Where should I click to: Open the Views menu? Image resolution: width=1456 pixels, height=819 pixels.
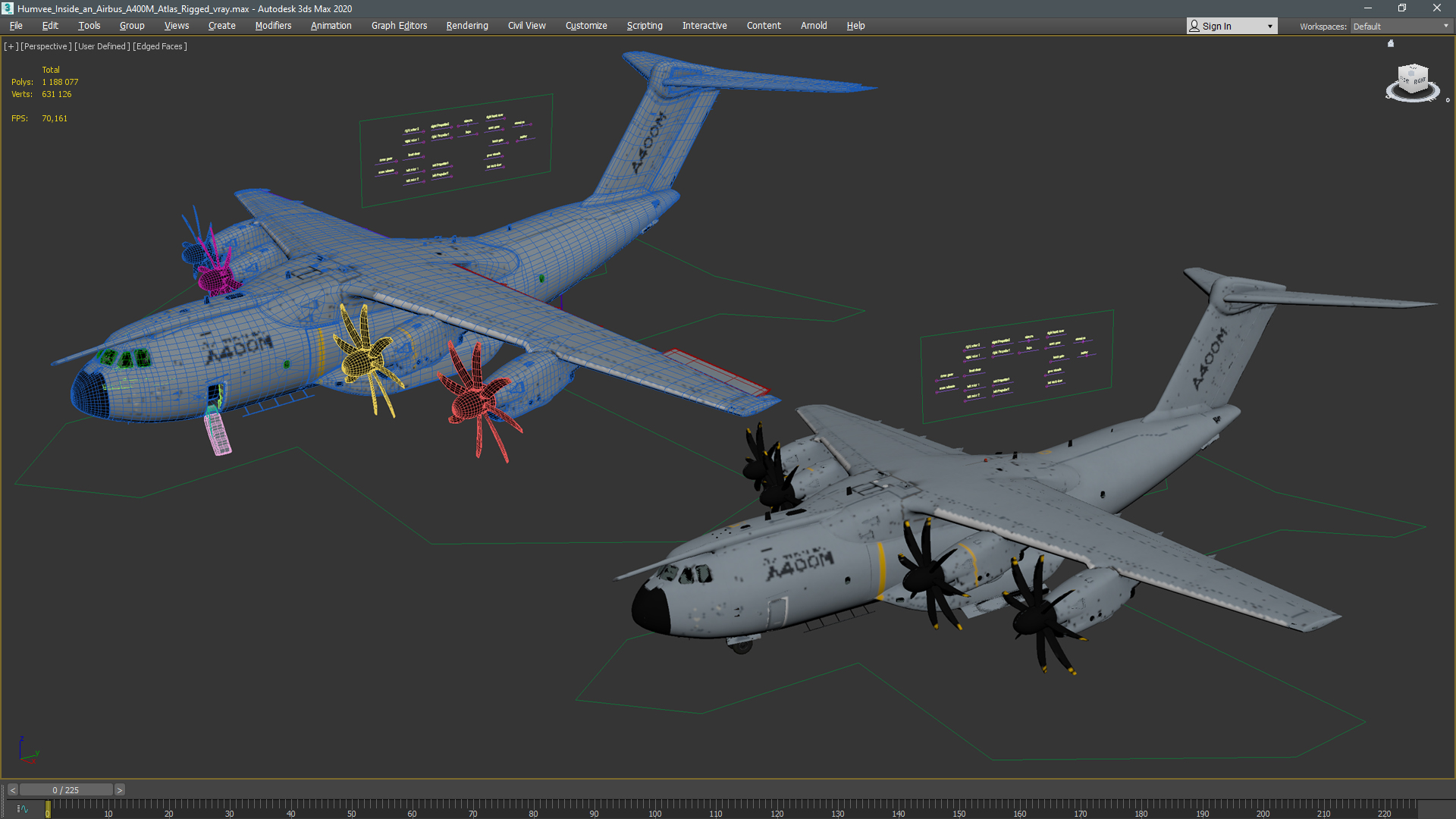coord(177,26)
